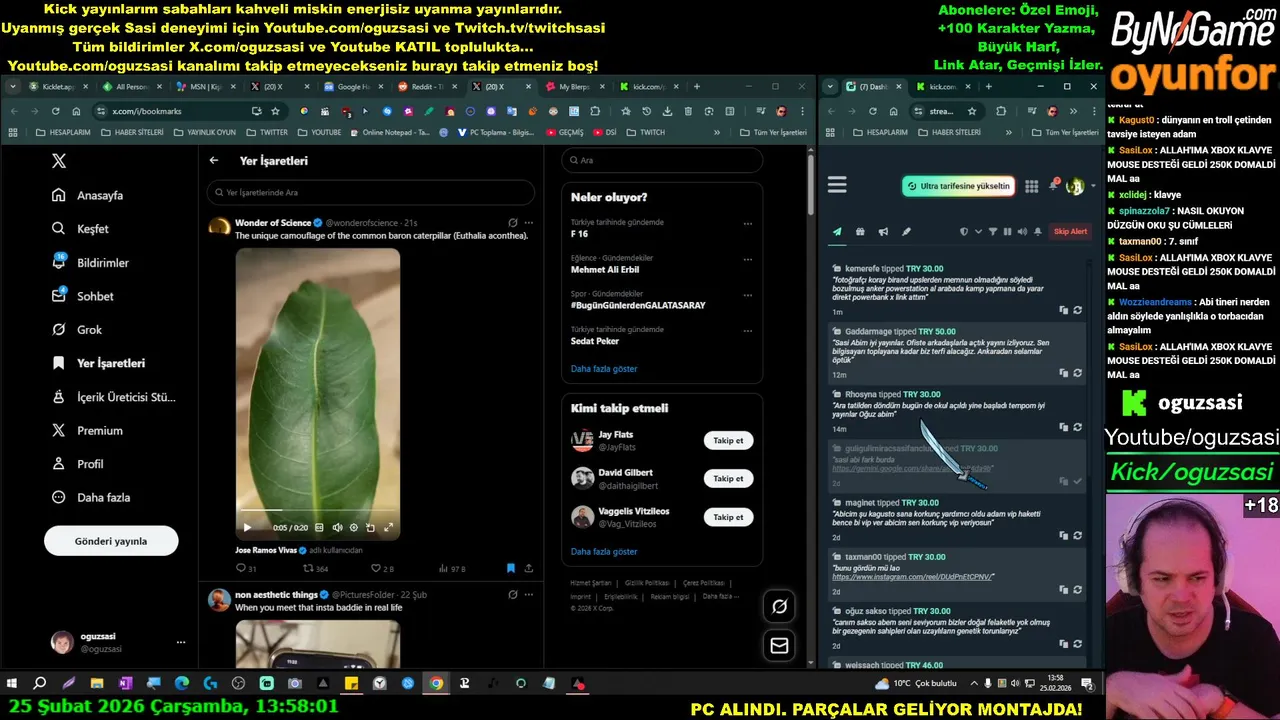Remove bookmark from Wonder of Science post
Viewport: 1280px width, 720px height.
[x=511, y=568]
